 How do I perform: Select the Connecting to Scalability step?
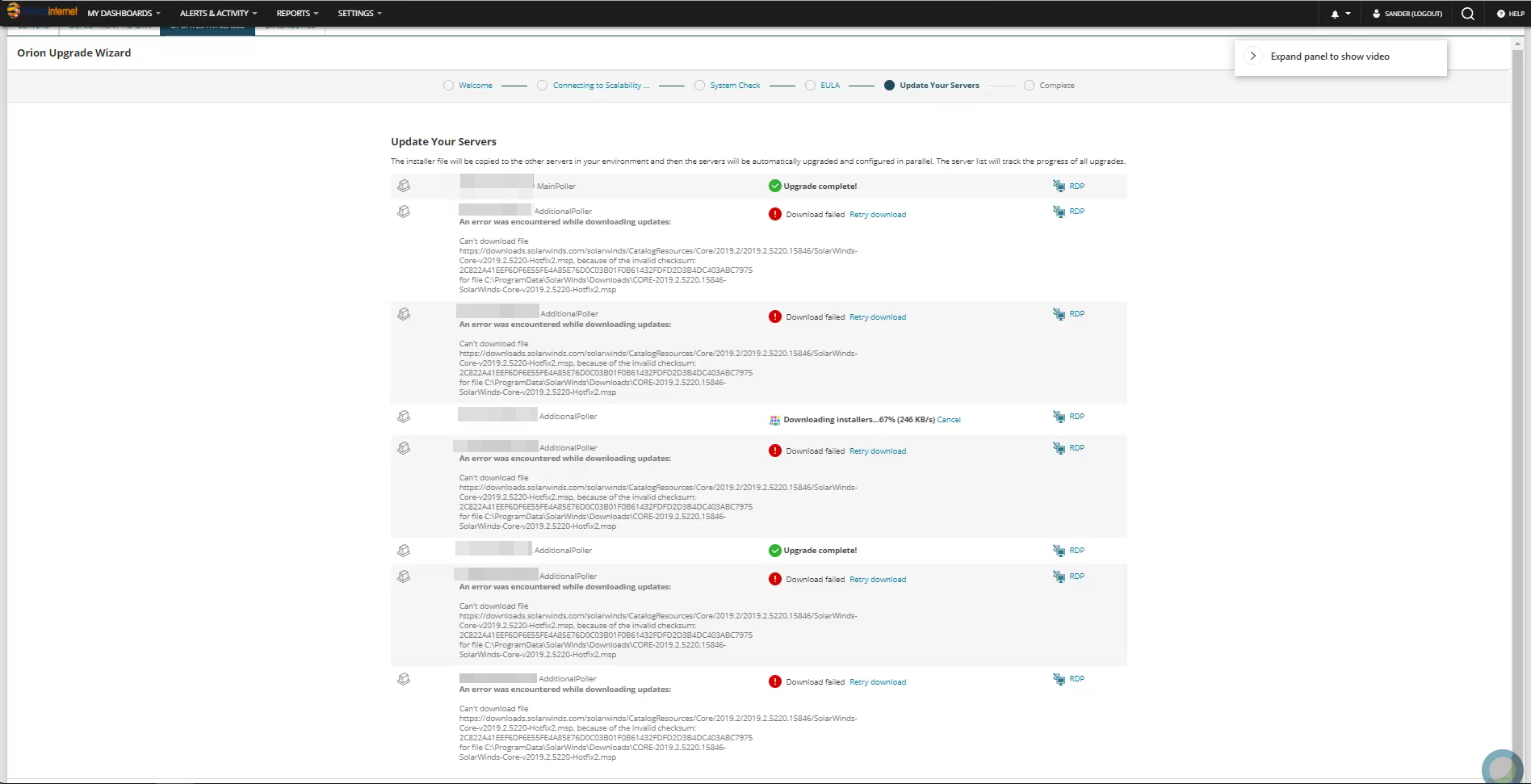click(x=594, y=86)
